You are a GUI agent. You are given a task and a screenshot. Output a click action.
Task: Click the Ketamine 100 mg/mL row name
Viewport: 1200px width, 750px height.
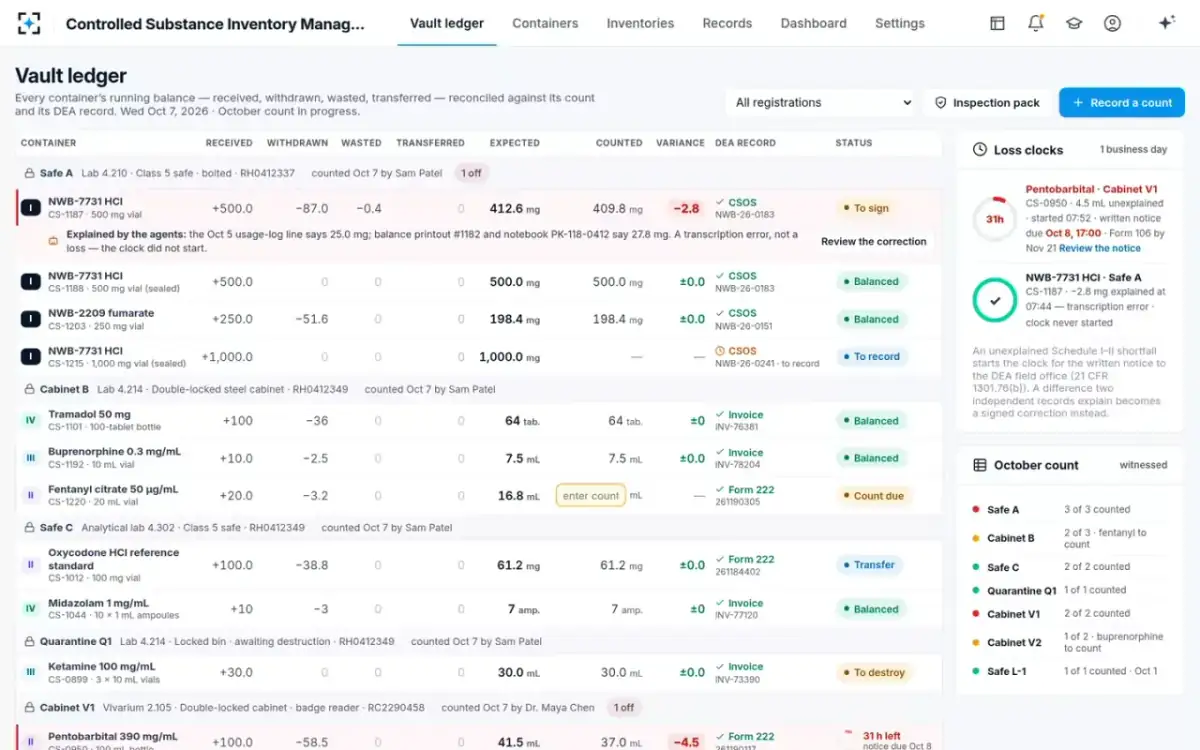click(102, 666)
